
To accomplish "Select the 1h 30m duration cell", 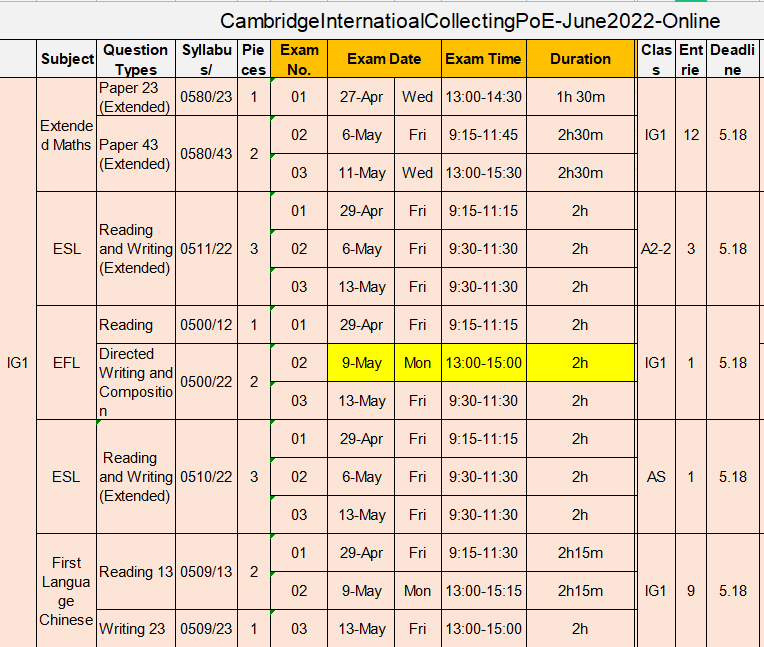I will click(x=581, y=97).
